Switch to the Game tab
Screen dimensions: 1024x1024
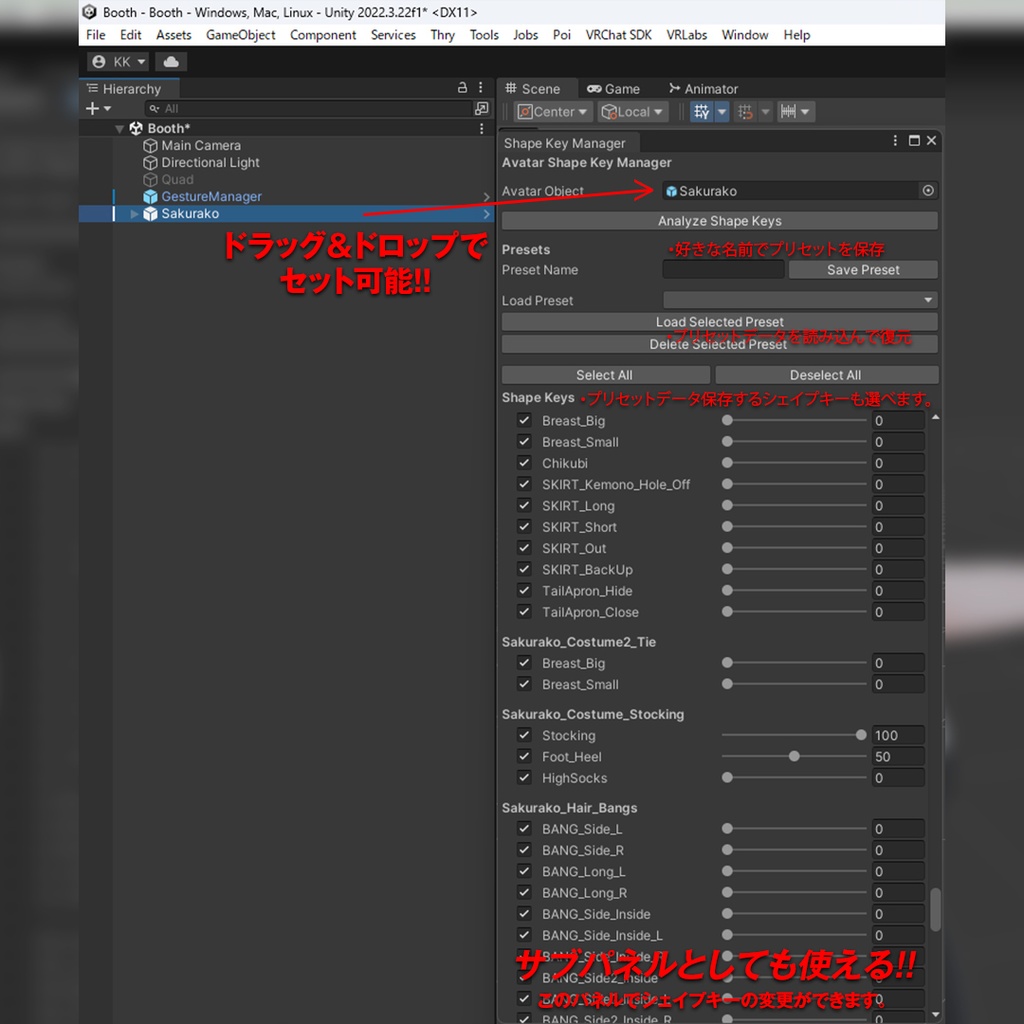click(x=615, y=88)
